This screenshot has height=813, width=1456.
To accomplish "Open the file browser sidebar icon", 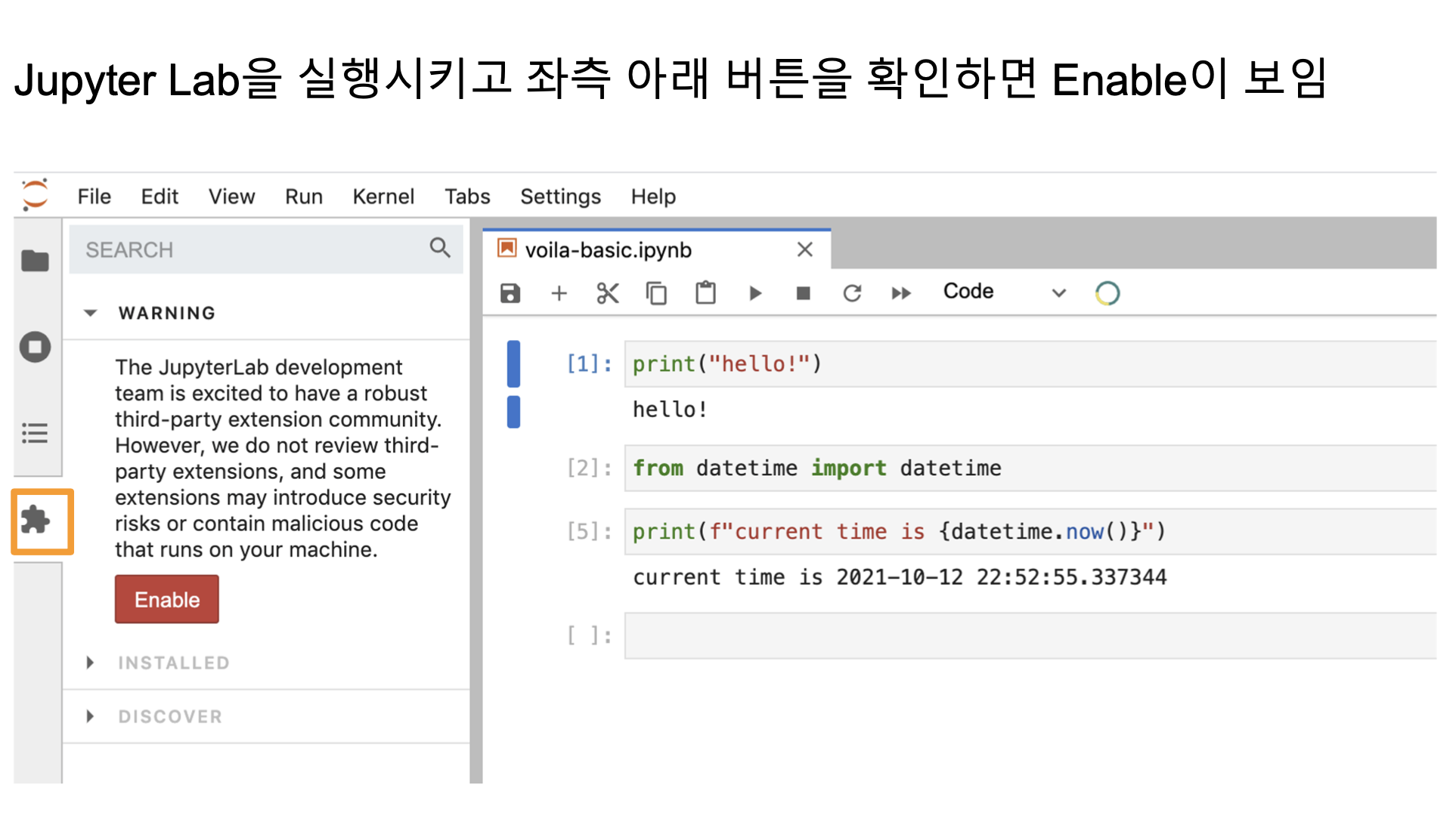I will point(35,261).
